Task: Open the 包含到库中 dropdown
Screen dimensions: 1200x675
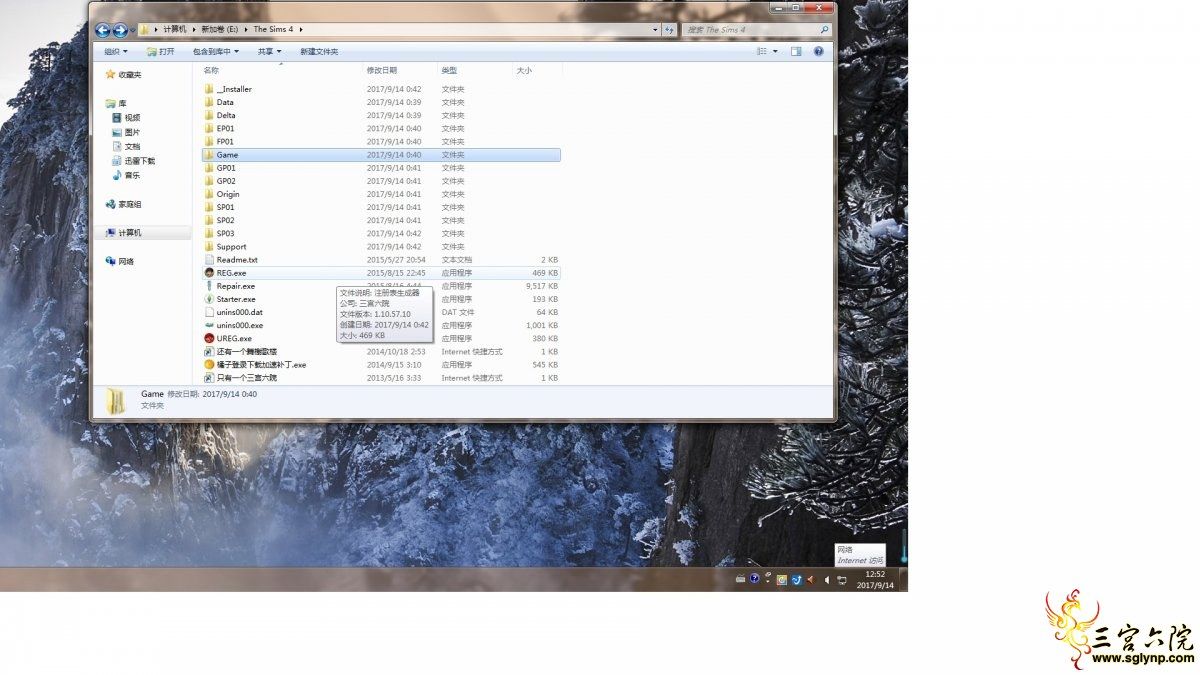Action: [216, 51]
